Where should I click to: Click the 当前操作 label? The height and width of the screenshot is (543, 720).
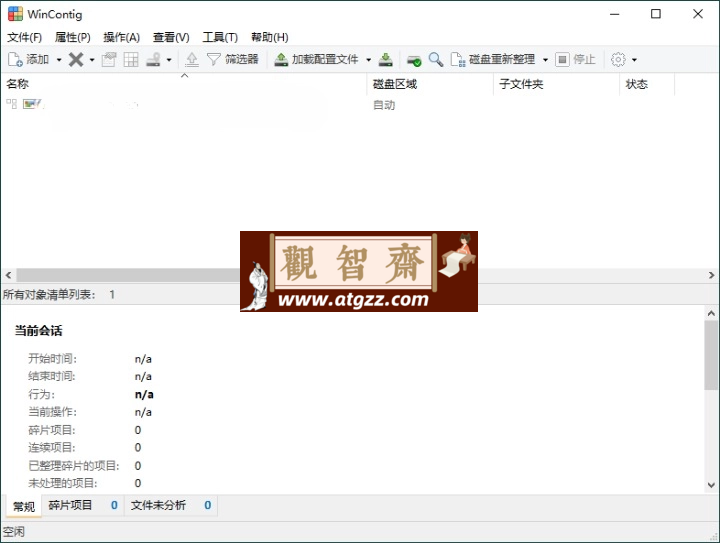point(52,412)
